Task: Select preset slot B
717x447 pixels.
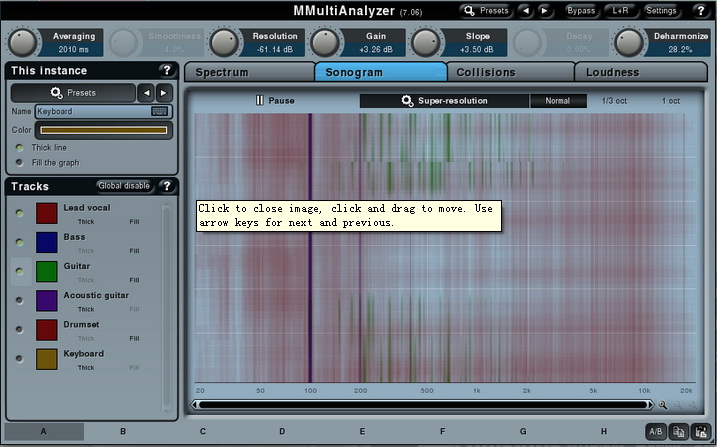Action: pyautogui.click(x=123, y=431)
